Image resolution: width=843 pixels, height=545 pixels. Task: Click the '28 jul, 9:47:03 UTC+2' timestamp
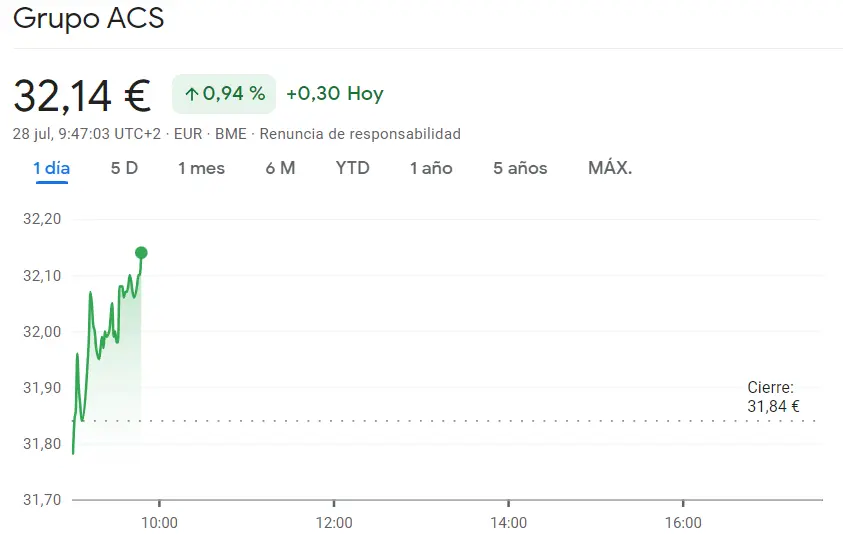pos(87,134)
